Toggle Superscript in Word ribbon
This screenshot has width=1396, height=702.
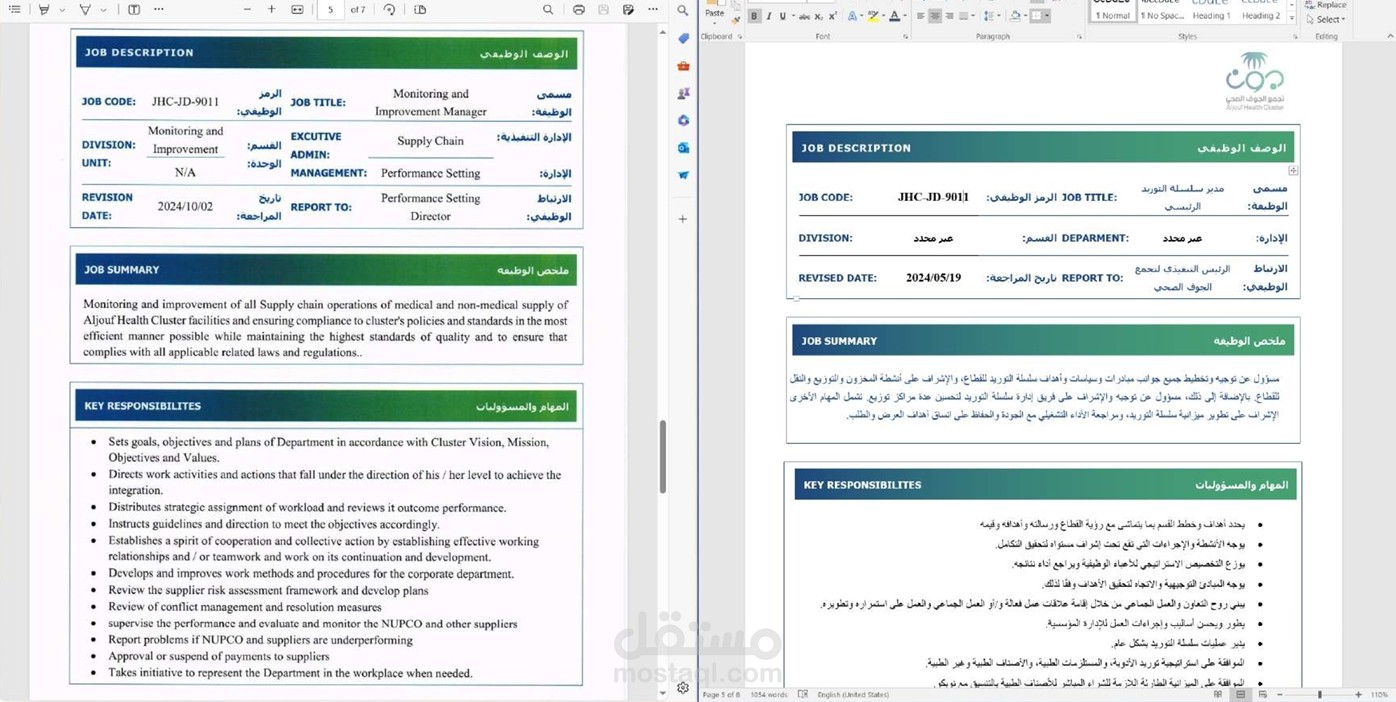pyautogui.click(x=832, y=16)
